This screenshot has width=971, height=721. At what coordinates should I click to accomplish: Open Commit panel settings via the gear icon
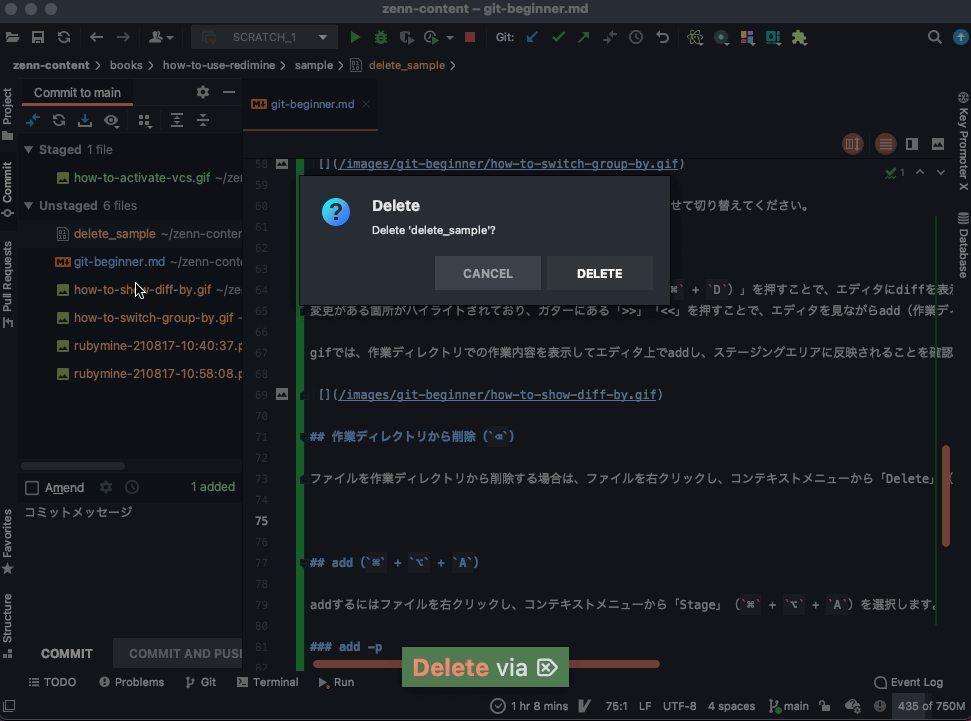[x=202, y=92]
